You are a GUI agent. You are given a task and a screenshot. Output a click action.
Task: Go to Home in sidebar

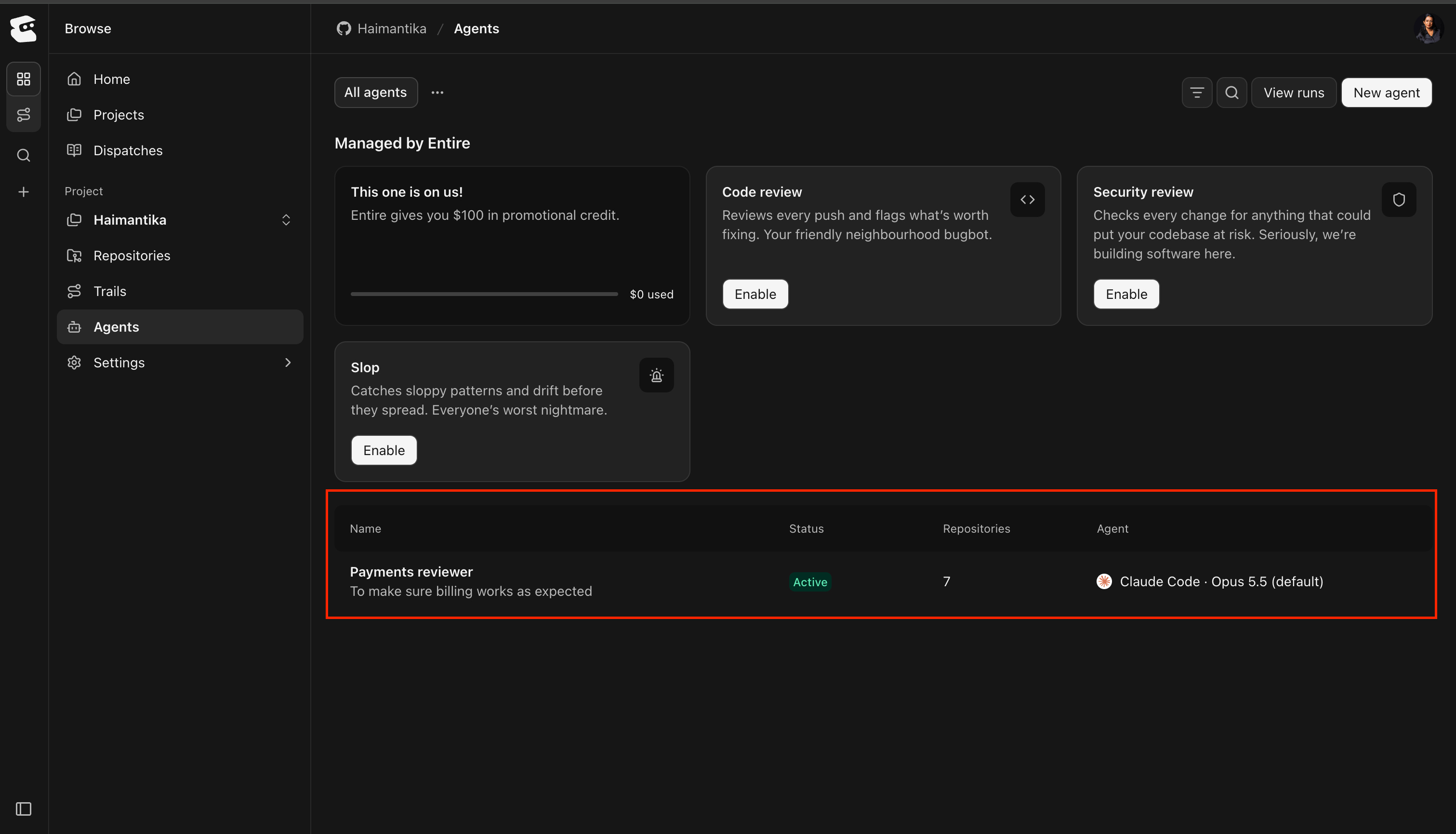pyautogui.click(x=180, y=79)
